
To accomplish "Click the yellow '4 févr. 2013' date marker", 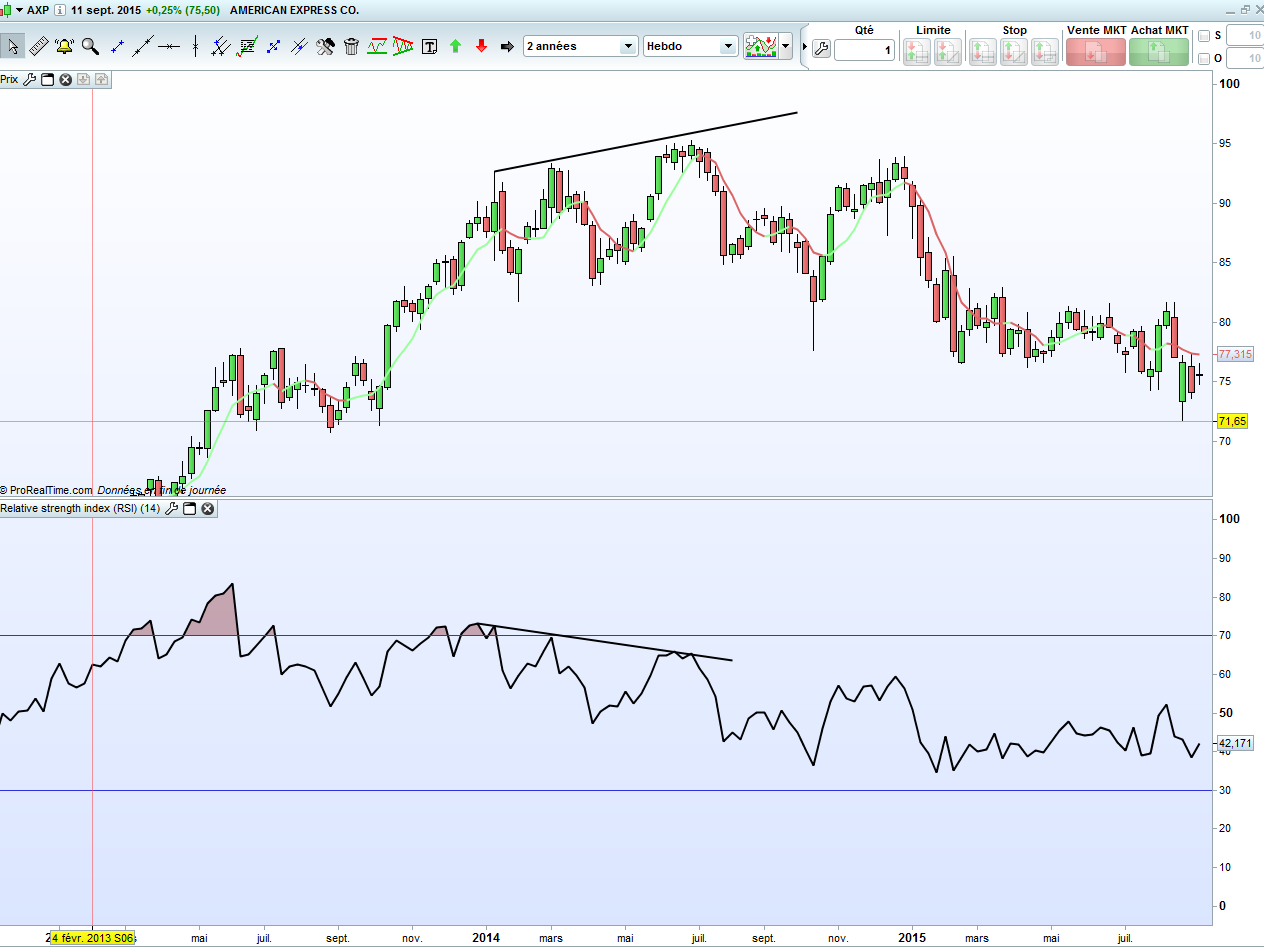I will pos(93,938).
